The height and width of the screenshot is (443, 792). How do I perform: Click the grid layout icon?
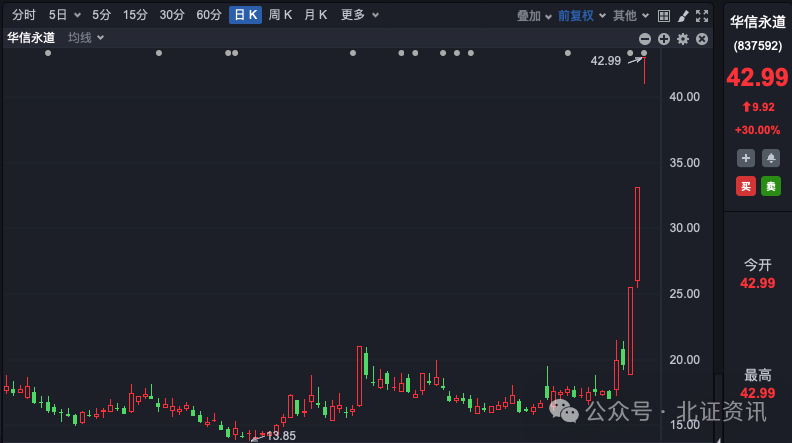[664, 16]
